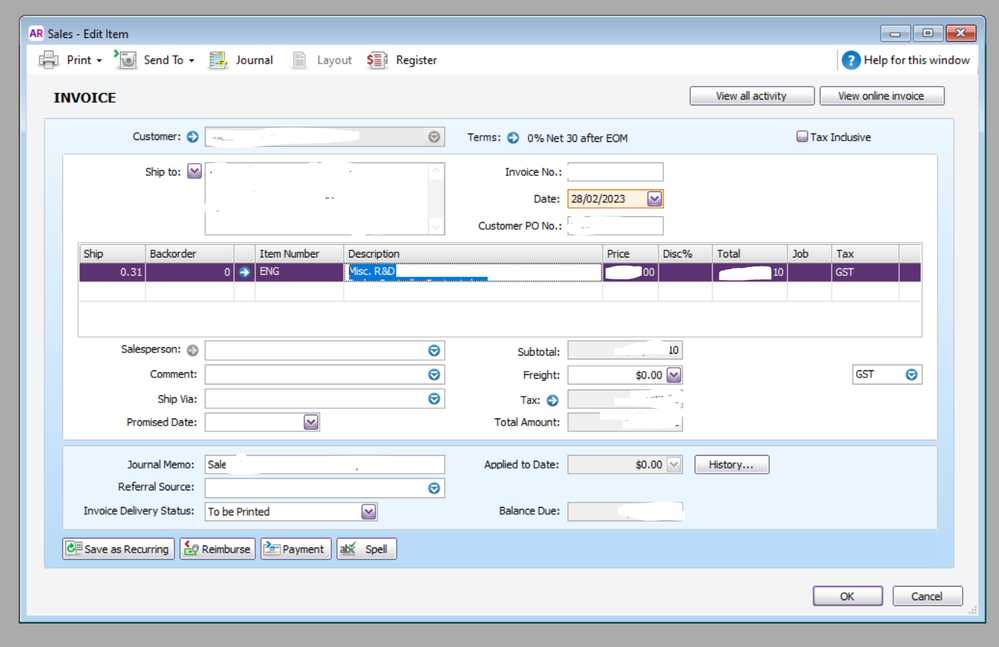Click the Payment button
The width and height of the screenshot is (999, 647).
coord(296,549)
